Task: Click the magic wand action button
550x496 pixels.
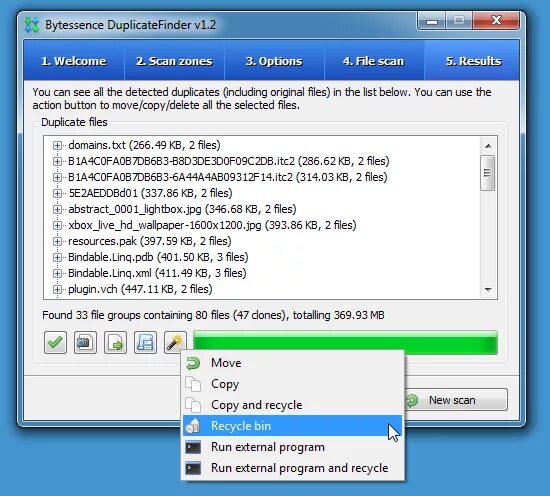Action: click(175, 342)
